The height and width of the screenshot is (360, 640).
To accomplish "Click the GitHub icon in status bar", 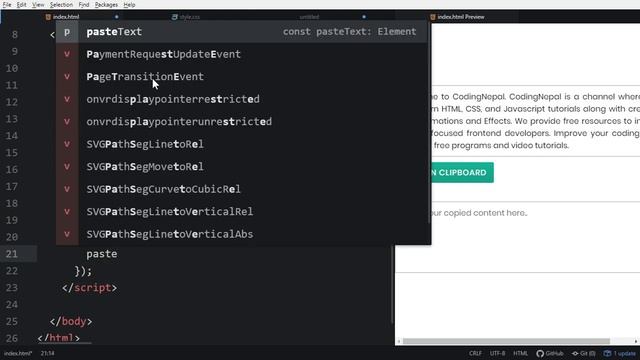I will pos(540,353).
